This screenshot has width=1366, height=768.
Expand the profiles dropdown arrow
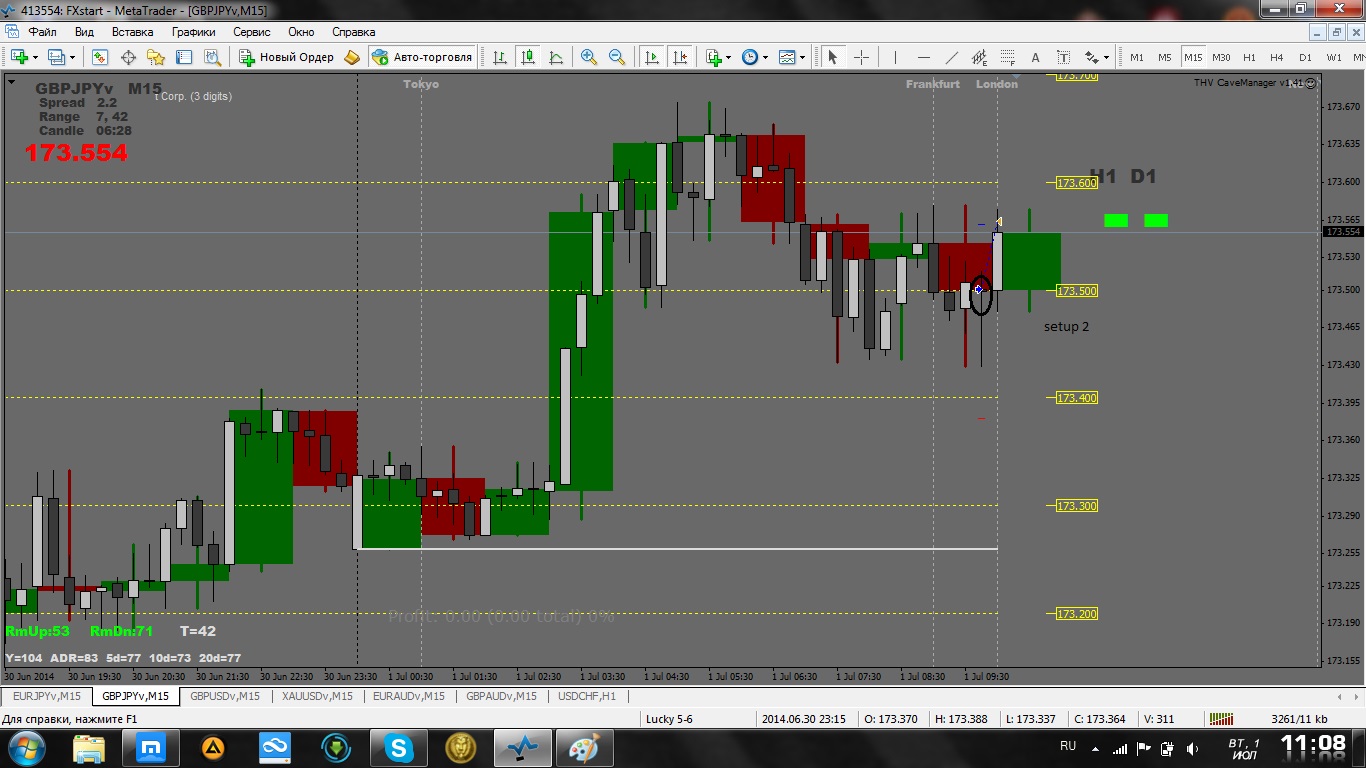tap(72, 57)
